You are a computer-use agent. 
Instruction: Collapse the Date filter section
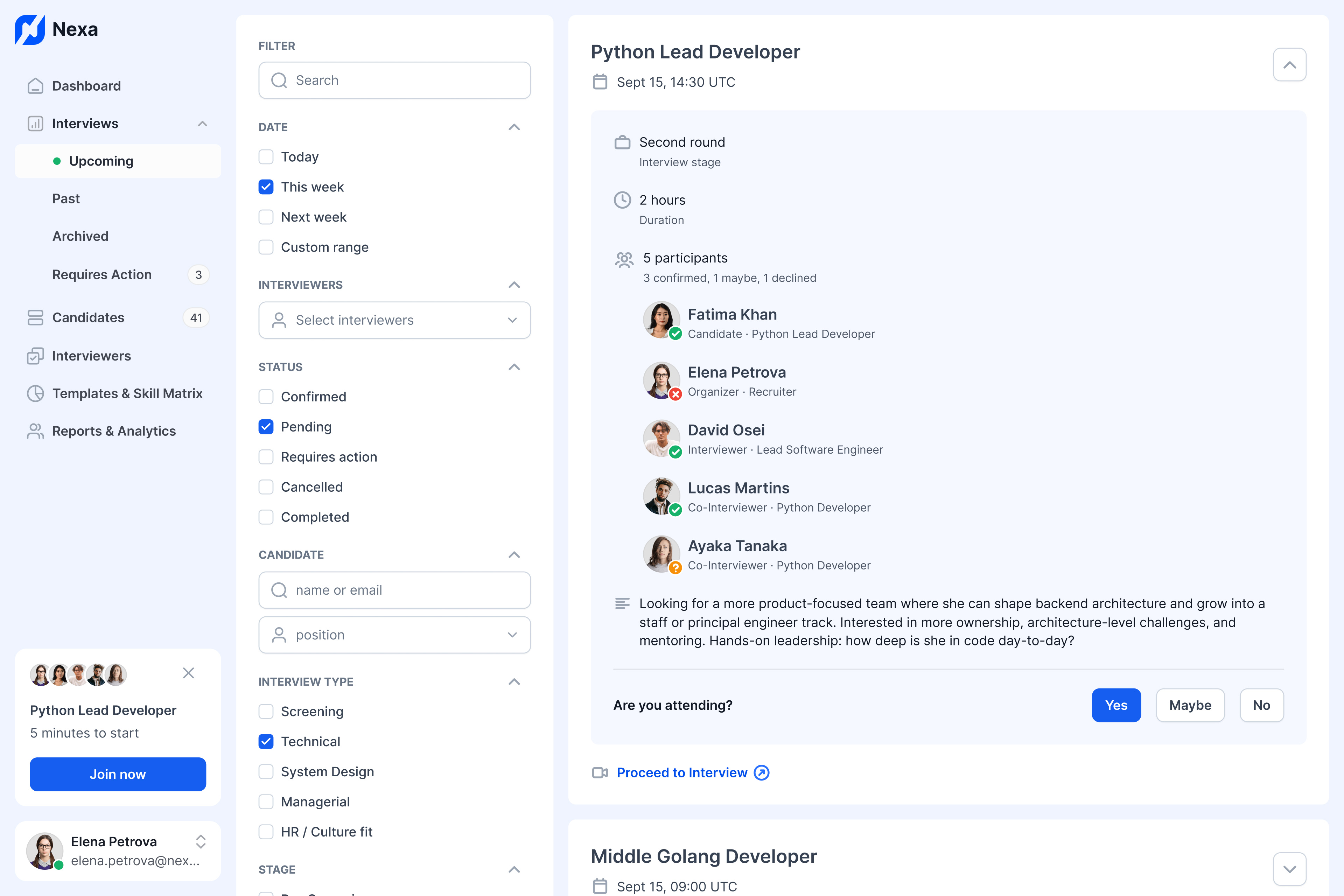514,127
